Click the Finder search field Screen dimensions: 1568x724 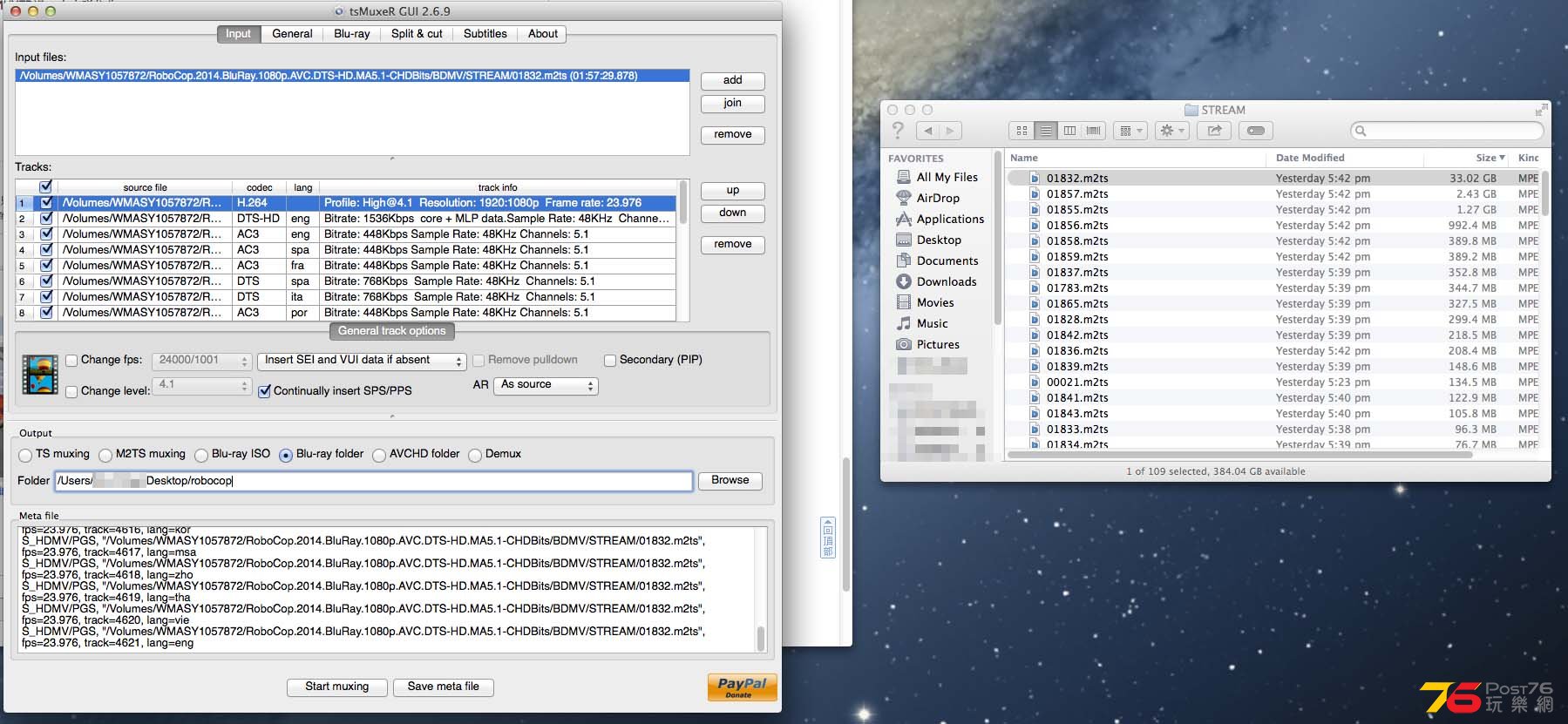tap(1447, 131)
